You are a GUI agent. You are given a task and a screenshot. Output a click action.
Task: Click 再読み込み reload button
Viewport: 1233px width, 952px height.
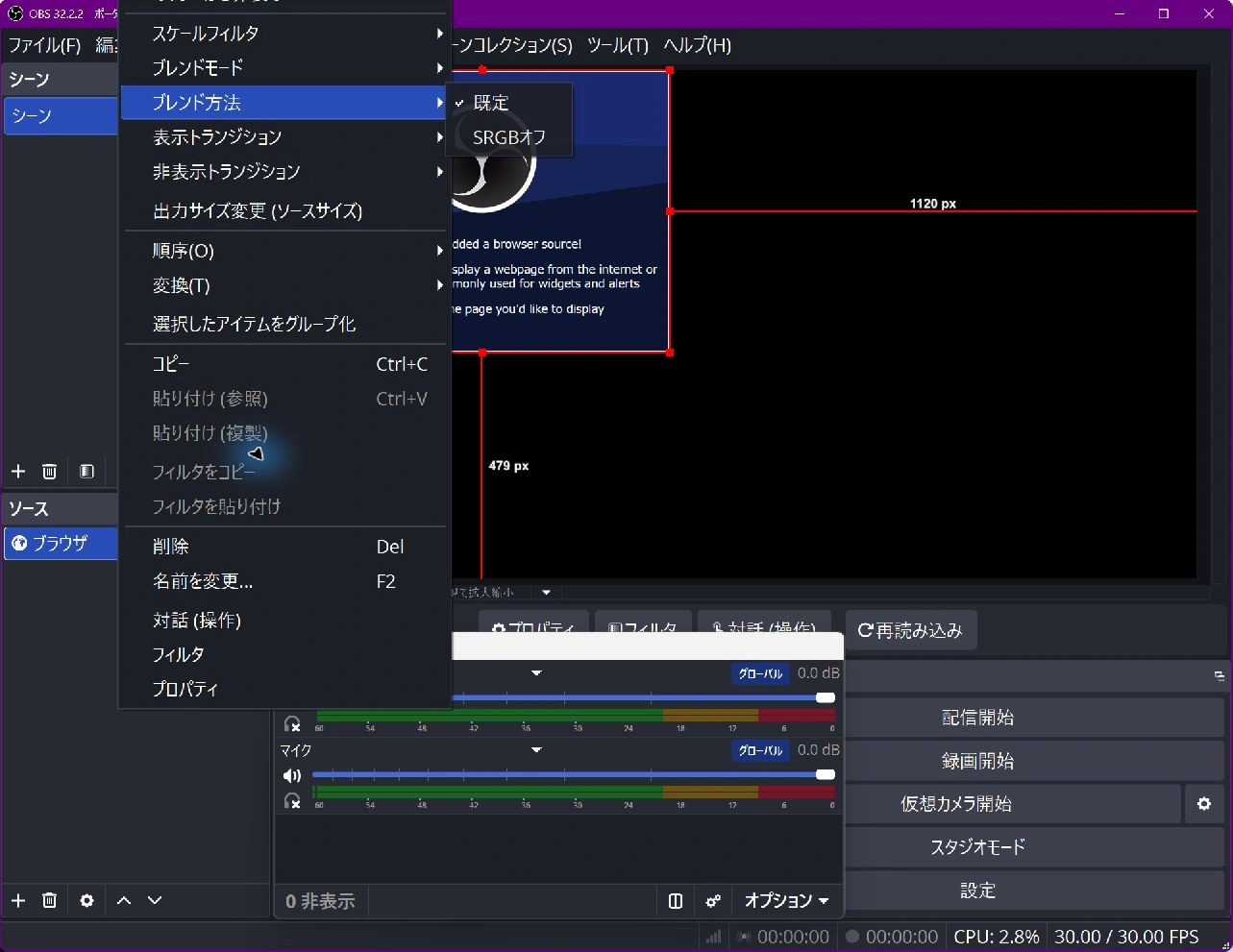coord(910,630)
